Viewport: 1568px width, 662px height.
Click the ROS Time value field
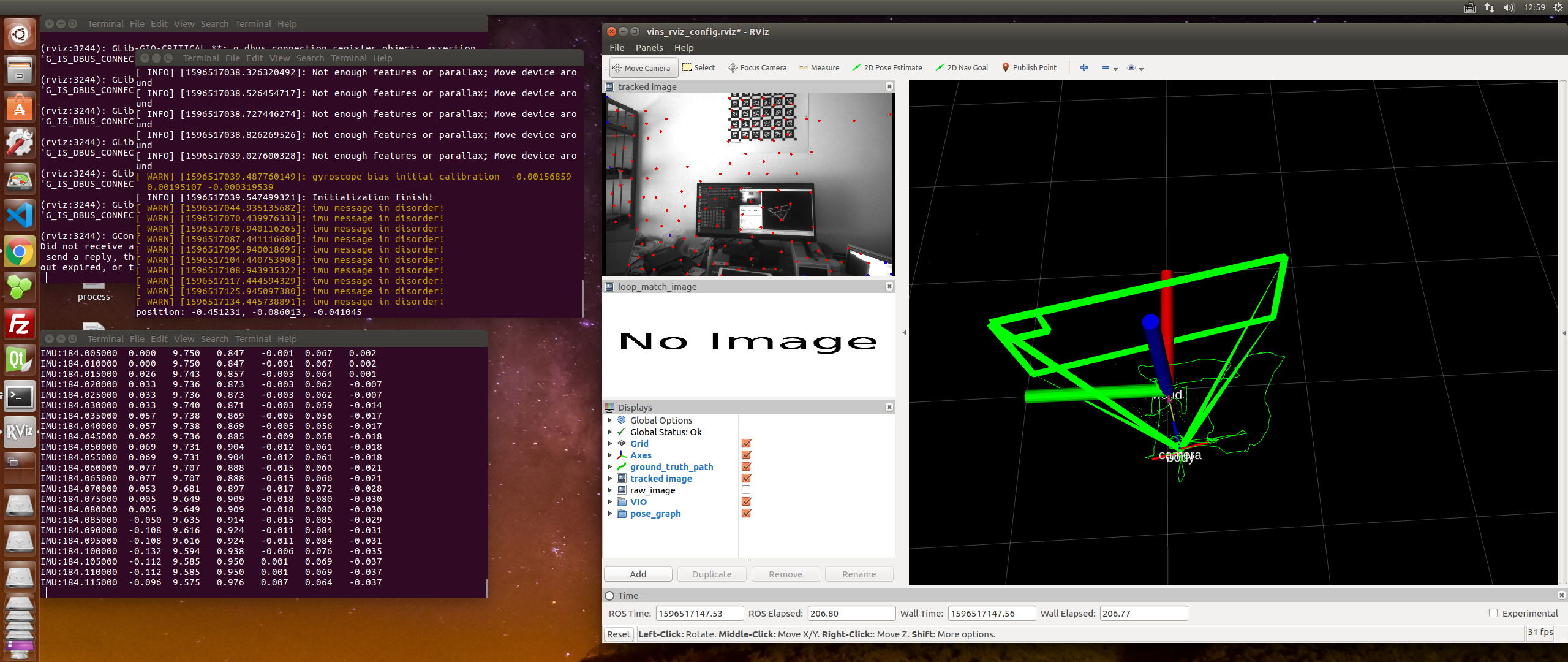pos(699,613)
